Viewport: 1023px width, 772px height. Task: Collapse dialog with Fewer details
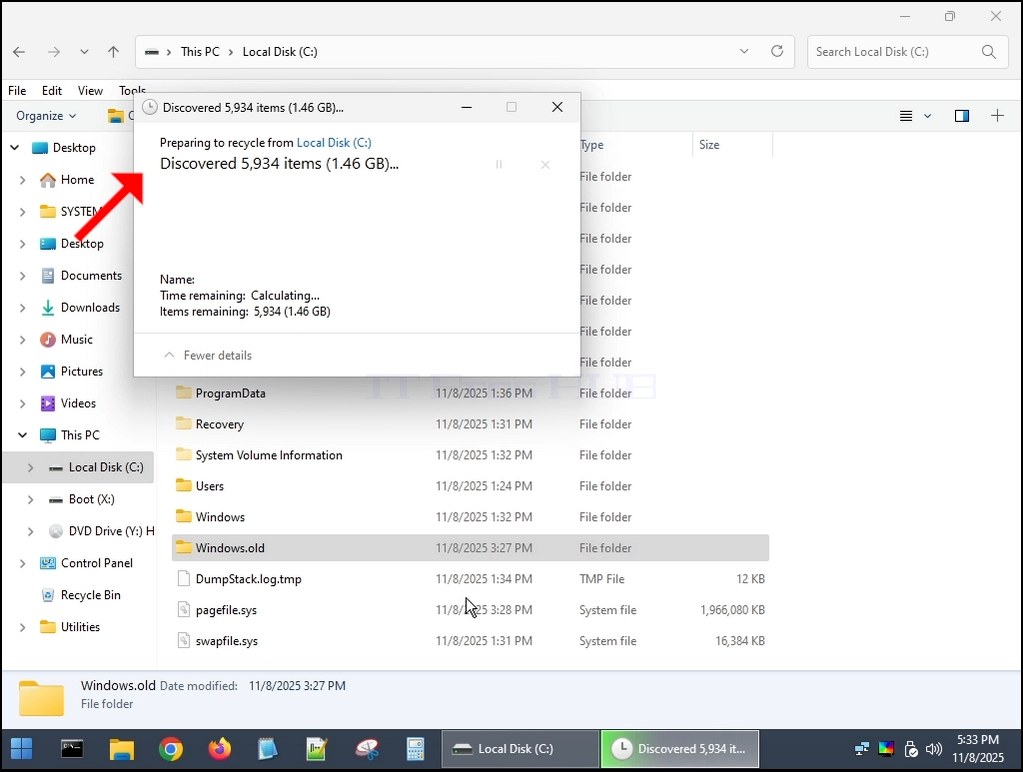pos(207,355)
